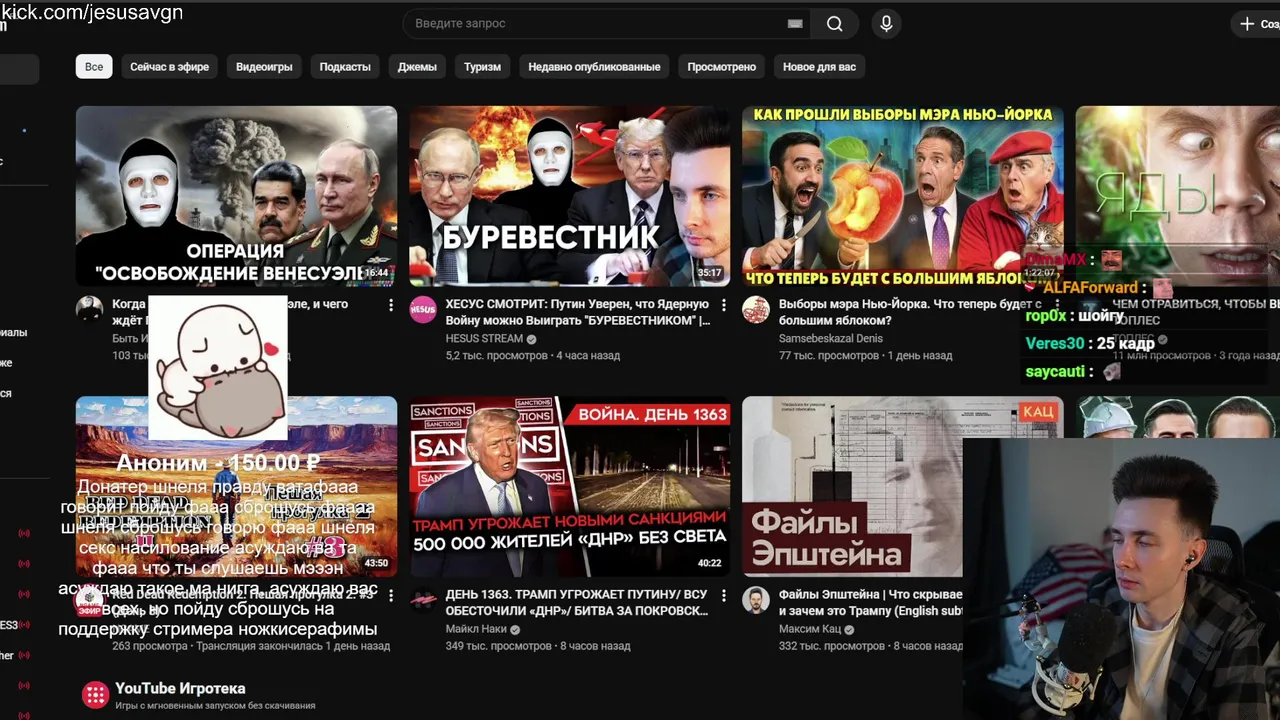Go to Майкл Наки channel name
Viewport: 1280px width, 720px height.
(476, 630)
